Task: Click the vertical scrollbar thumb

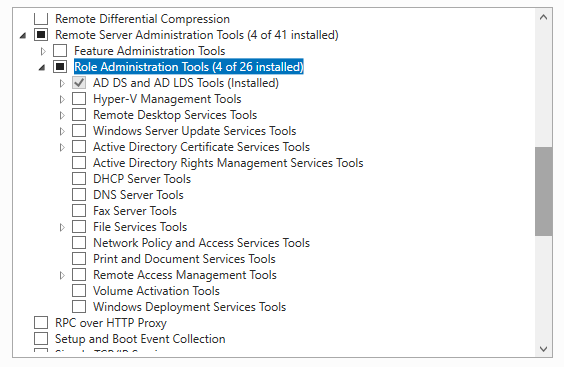Action: tap(543, 191)
